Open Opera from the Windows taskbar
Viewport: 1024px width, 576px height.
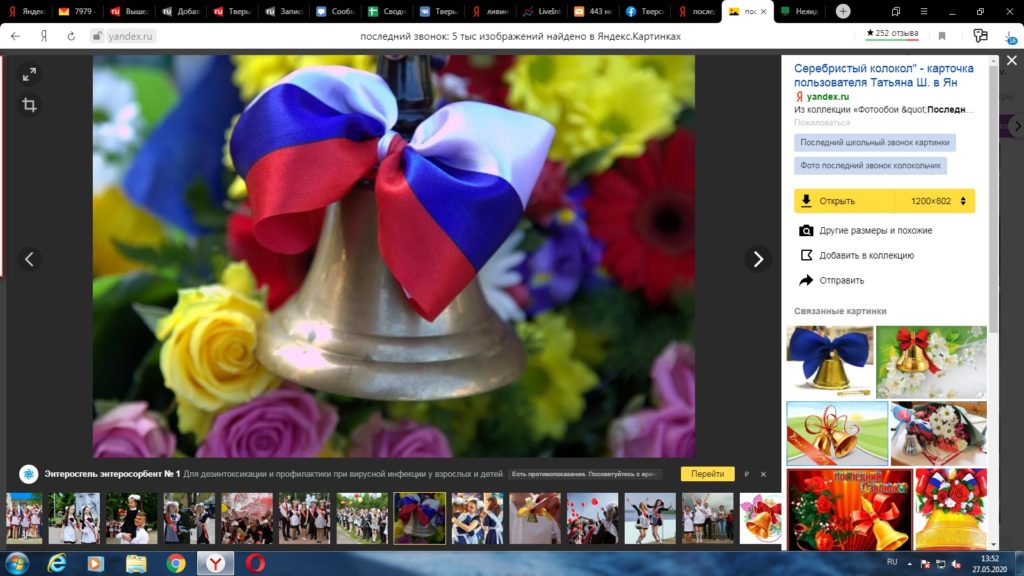tap(255, 563)
